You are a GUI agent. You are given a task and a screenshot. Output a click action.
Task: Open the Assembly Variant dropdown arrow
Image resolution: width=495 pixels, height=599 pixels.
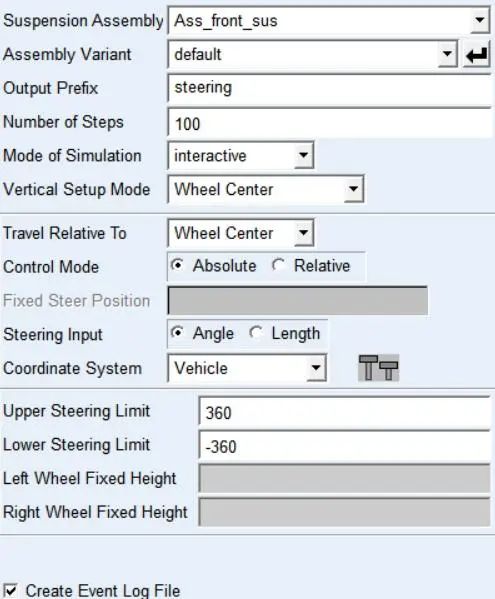click(447, 54)
